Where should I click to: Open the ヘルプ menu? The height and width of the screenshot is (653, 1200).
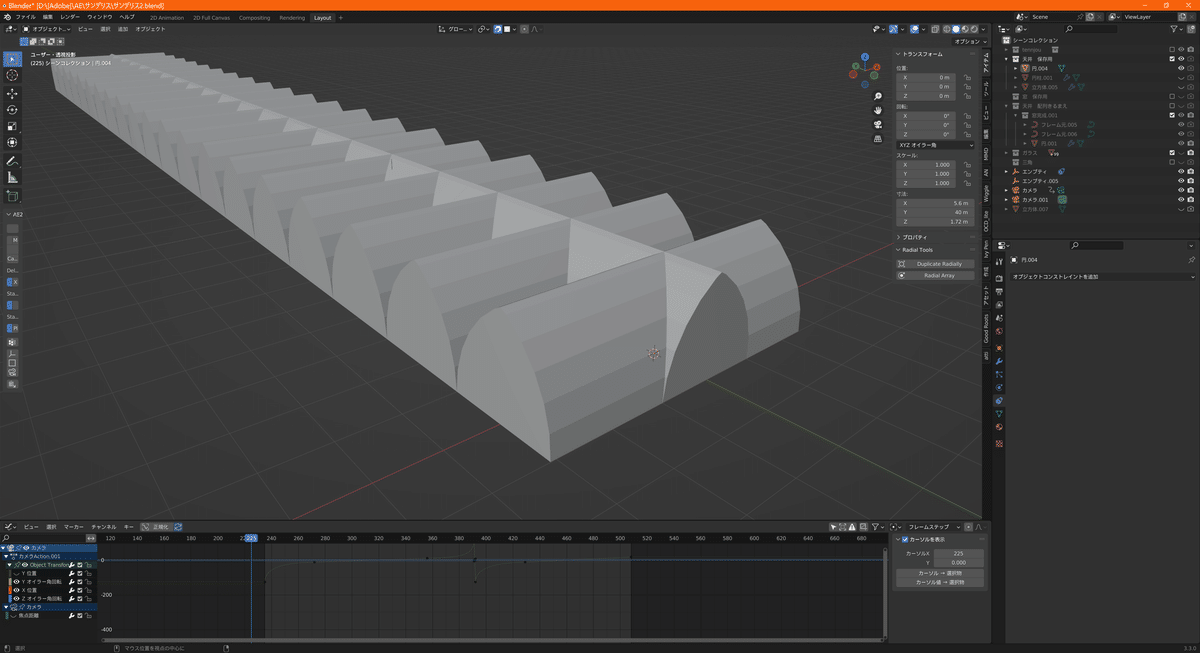click(127, 17)
